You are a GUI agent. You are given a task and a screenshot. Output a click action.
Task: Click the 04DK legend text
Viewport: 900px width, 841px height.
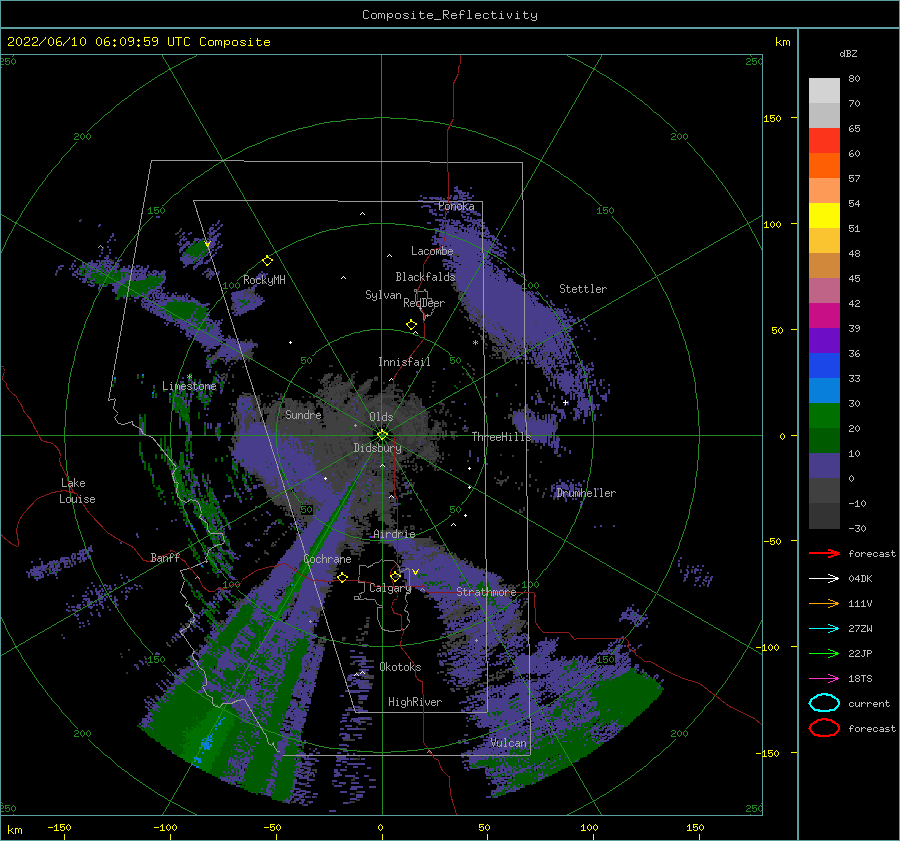(x=860, y=578)
